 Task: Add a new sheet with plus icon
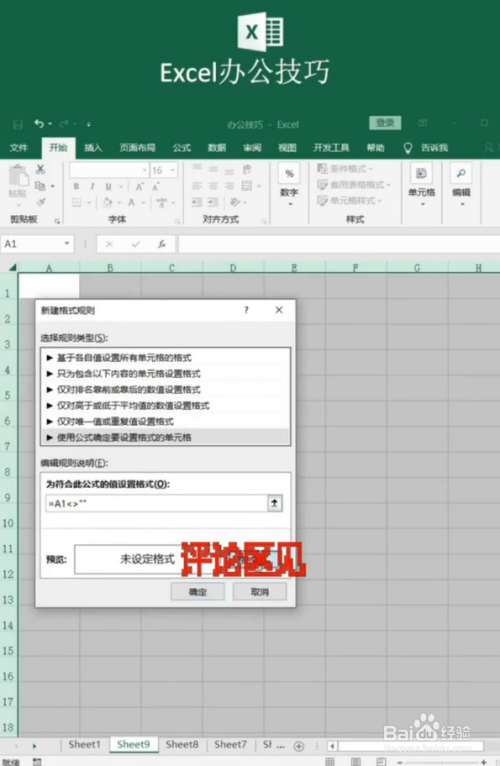click(299, 746)
